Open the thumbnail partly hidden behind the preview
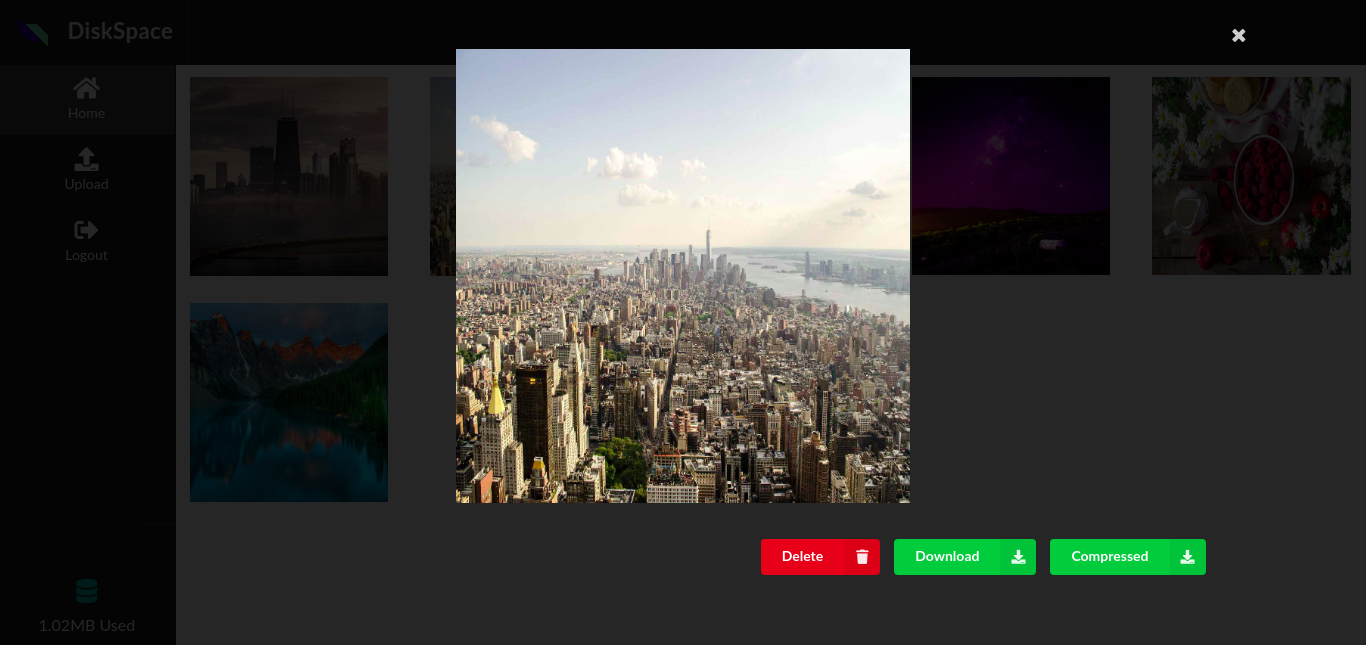 pyautogui.click(x=443, y=176)
